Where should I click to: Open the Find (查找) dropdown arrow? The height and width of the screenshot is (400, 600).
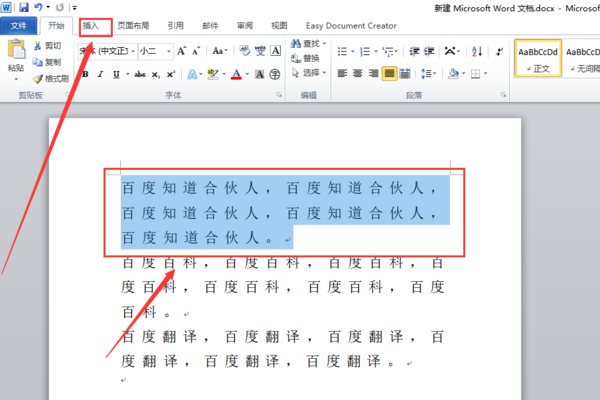324,43
